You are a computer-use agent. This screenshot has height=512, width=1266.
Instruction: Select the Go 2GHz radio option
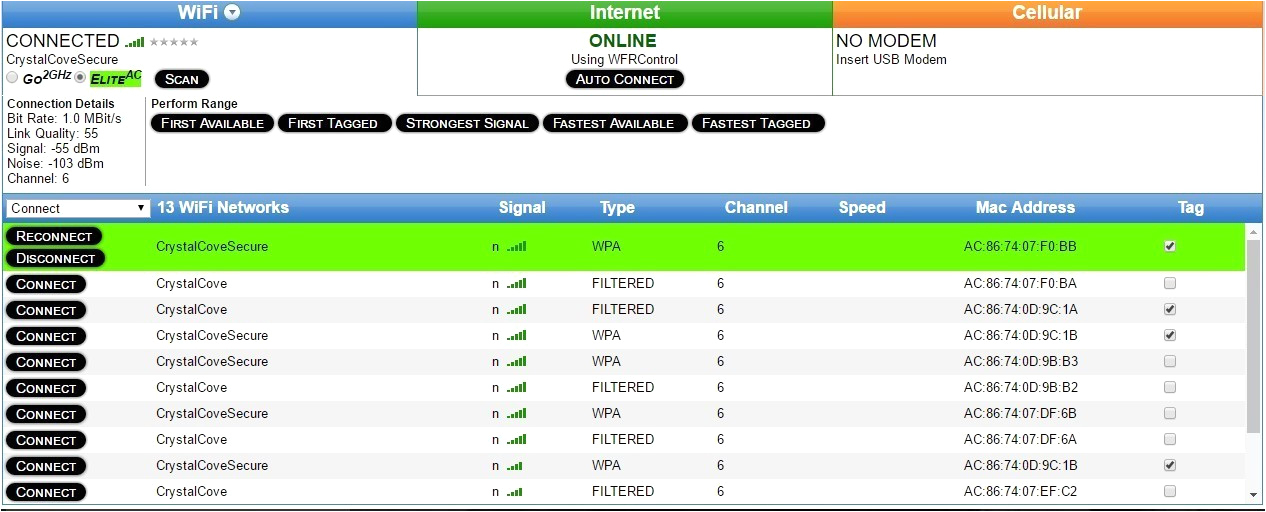12,78
